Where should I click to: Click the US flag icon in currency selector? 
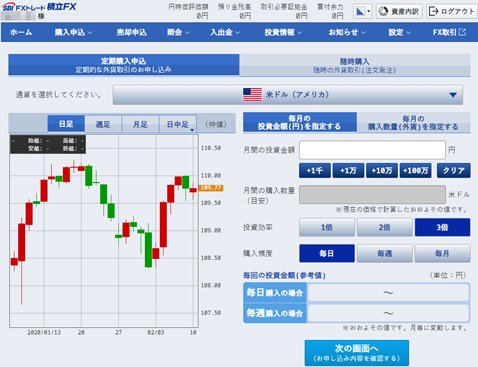(252, 95)
